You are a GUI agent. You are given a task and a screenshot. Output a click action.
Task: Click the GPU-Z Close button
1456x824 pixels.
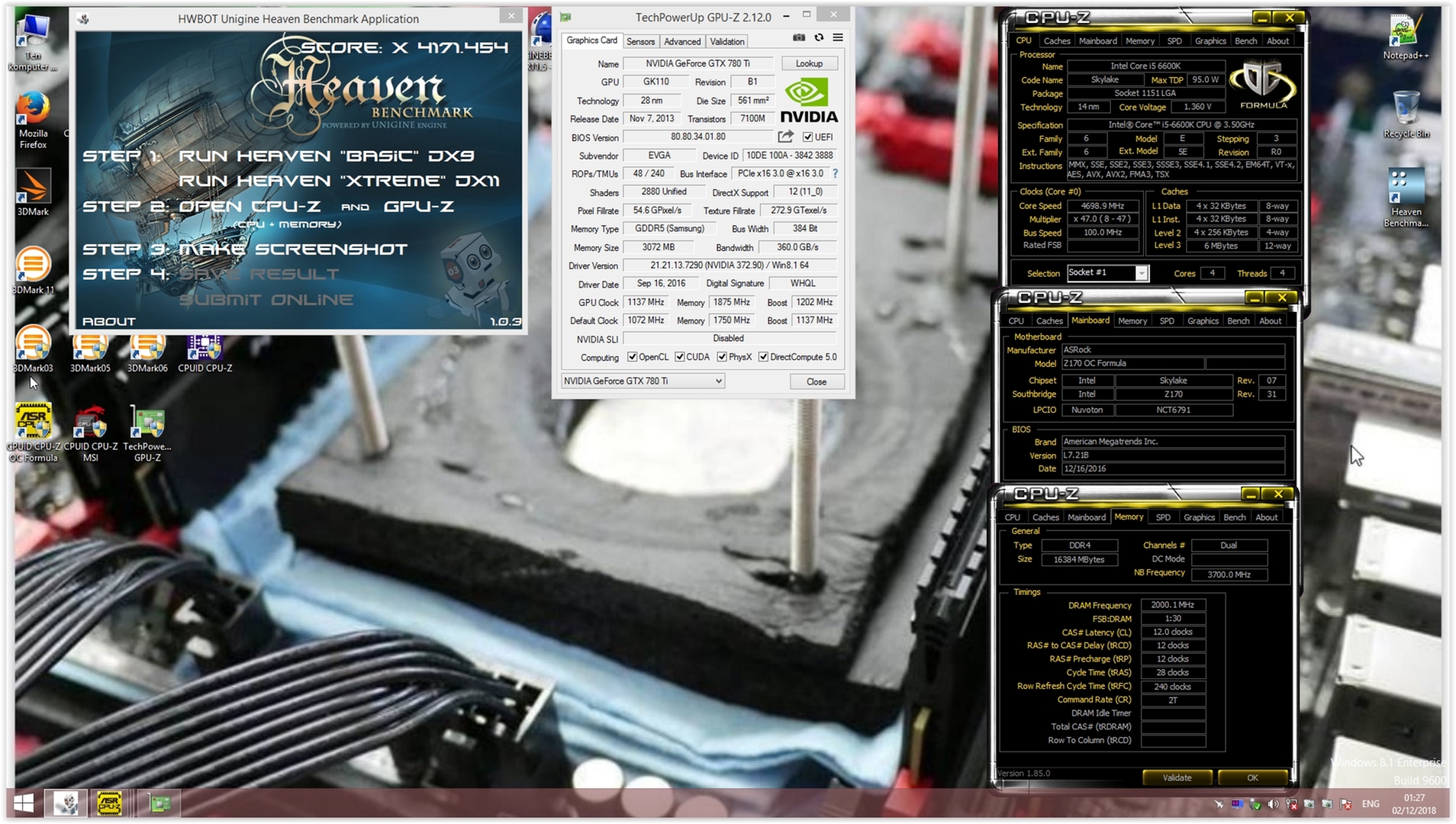[x=816, y=381]
